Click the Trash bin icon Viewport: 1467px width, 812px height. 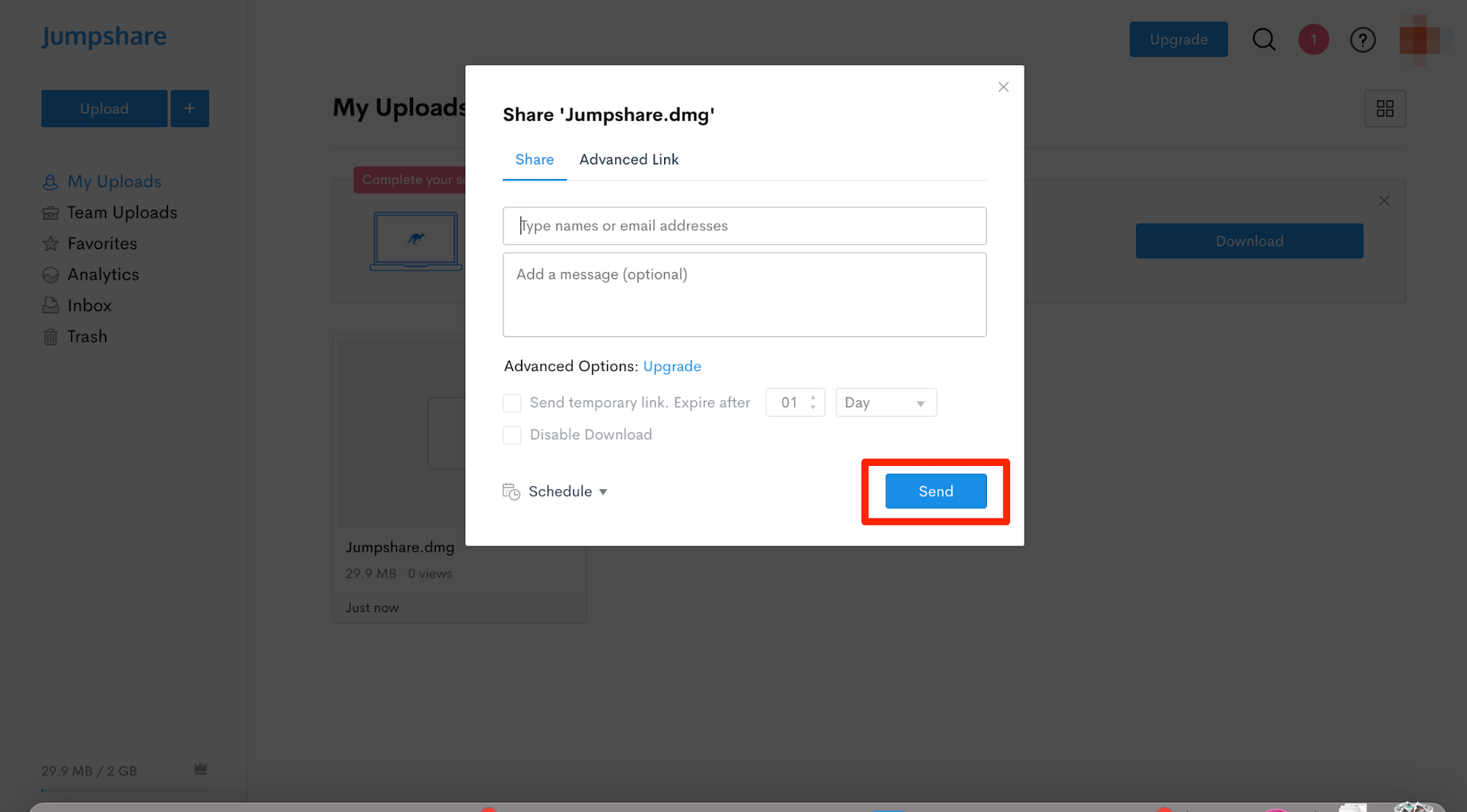50,337
